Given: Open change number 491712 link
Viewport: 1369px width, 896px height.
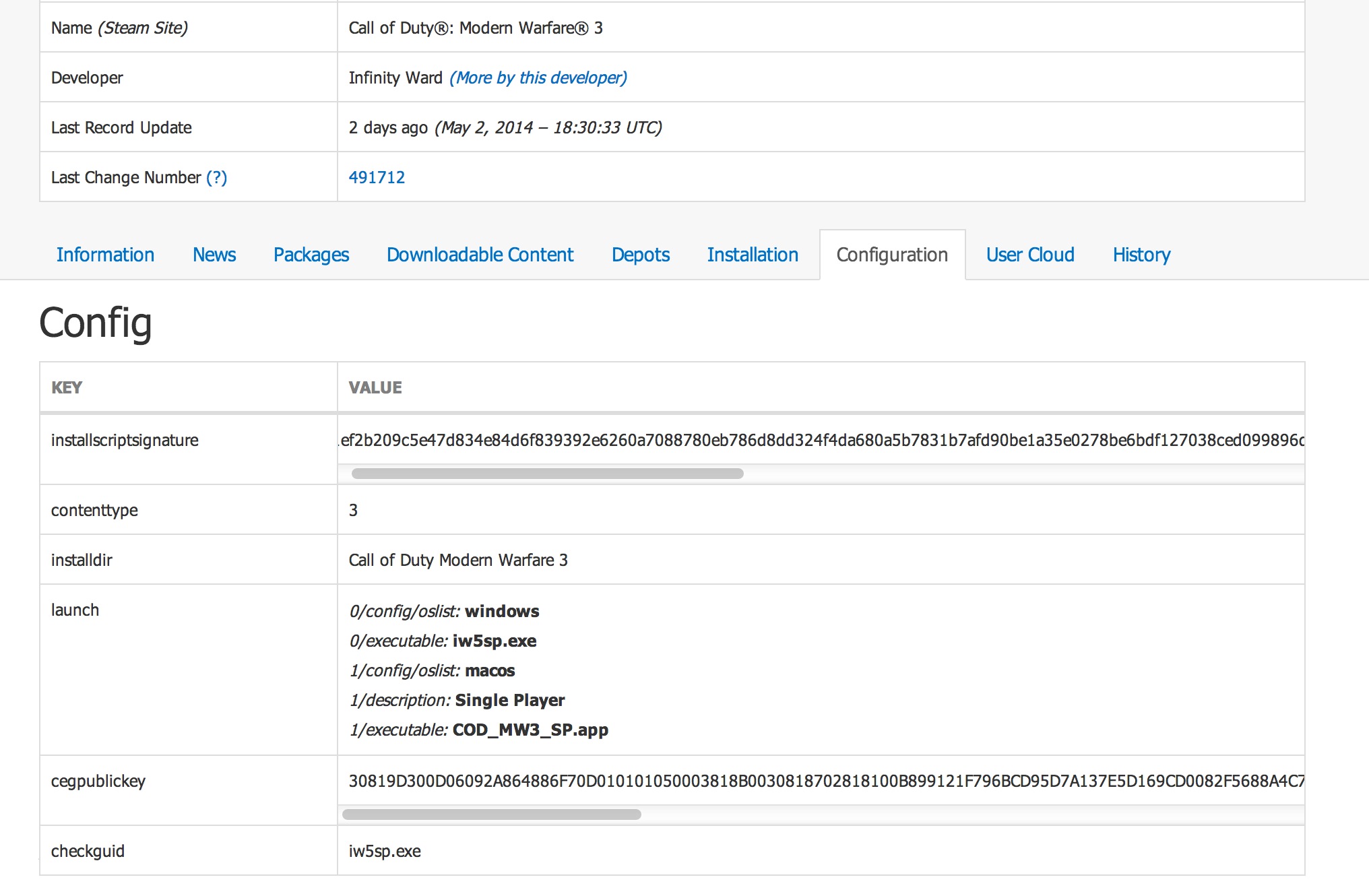Looking at the screenshot, I should pos(377,177).
